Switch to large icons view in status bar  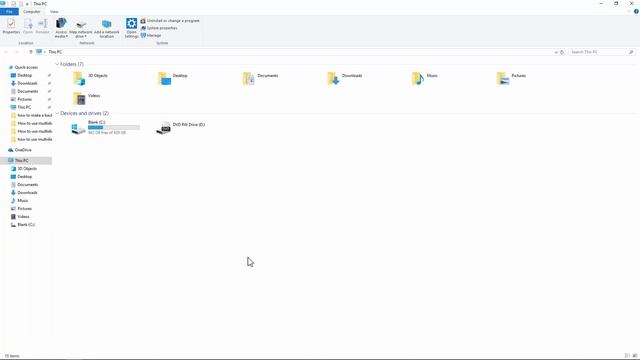pyautogui.click(x=634, y=356)
